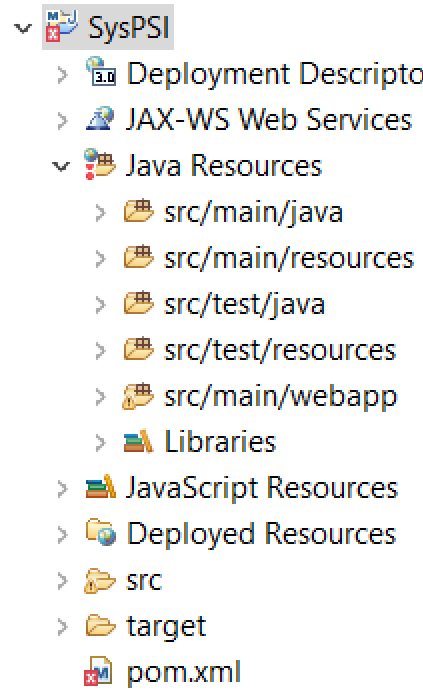The height and width of the screenshot is (700, 423).
Task: Expand the target folder arrow
Action: pos(62,626)
